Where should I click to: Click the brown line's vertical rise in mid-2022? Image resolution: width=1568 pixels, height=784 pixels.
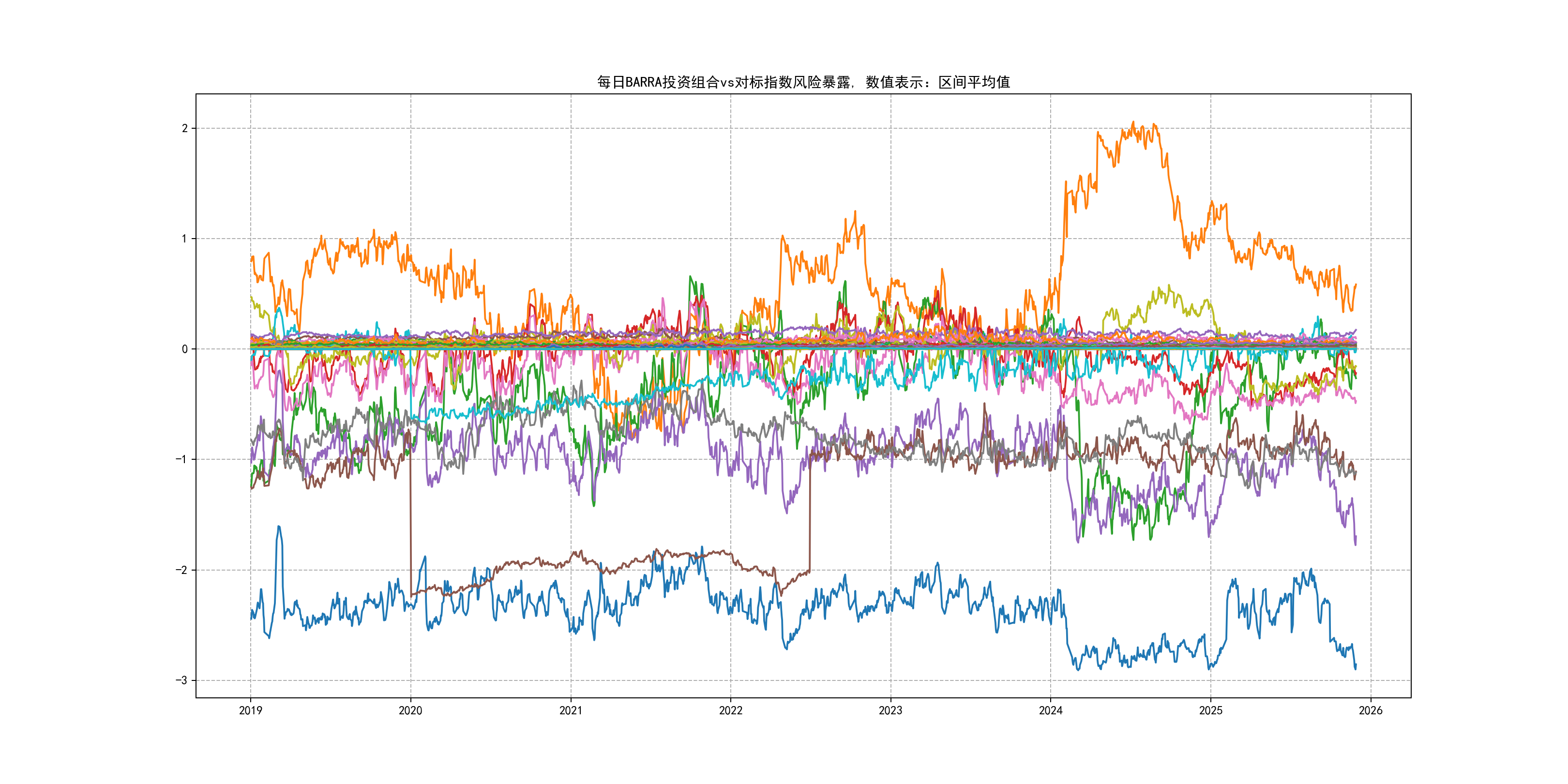point(810,517)
